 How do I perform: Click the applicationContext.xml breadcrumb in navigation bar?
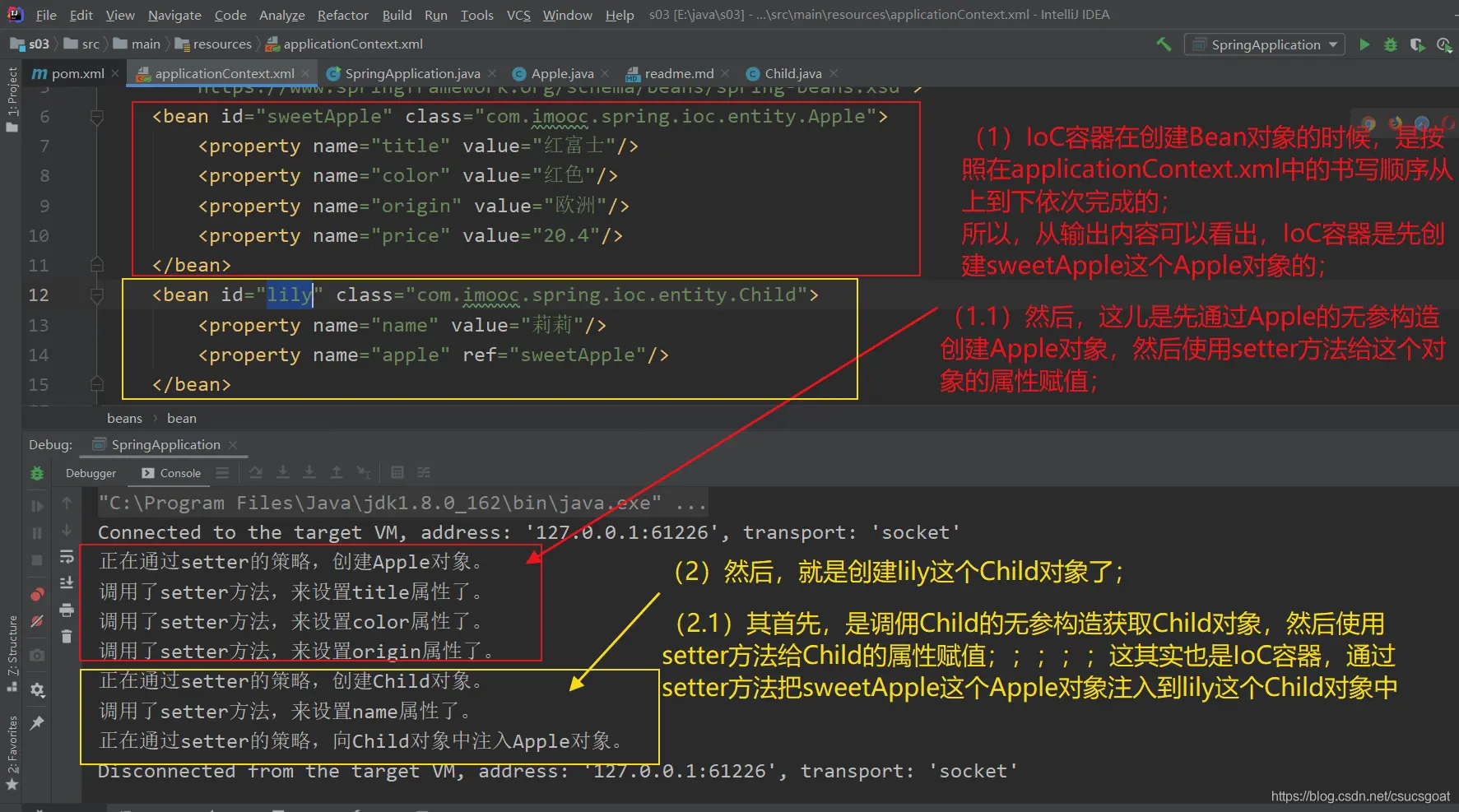click(x=345, y=44)
